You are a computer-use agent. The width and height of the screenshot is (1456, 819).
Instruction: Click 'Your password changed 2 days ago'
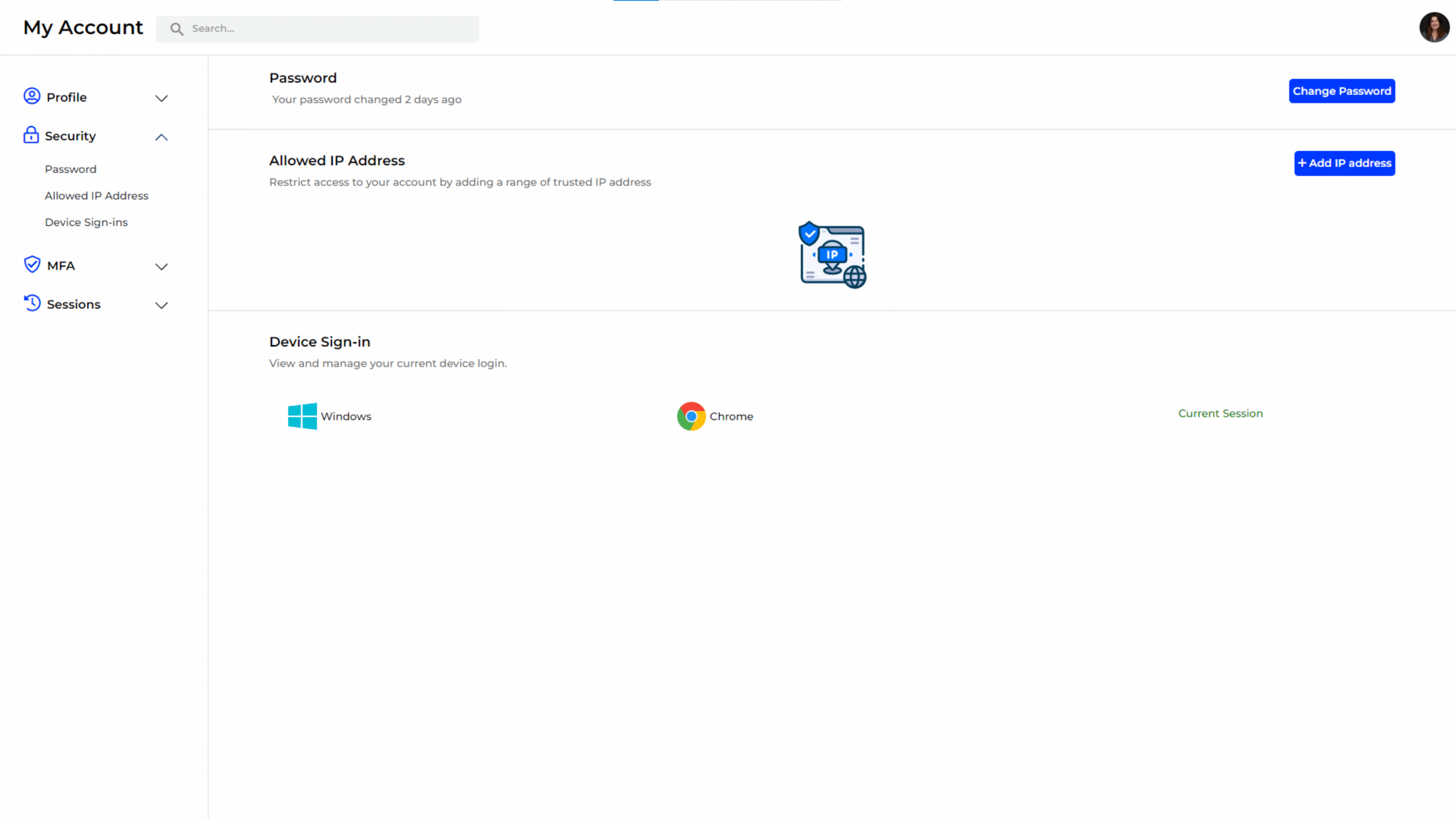pyautogui.click(x=367, y=100)
